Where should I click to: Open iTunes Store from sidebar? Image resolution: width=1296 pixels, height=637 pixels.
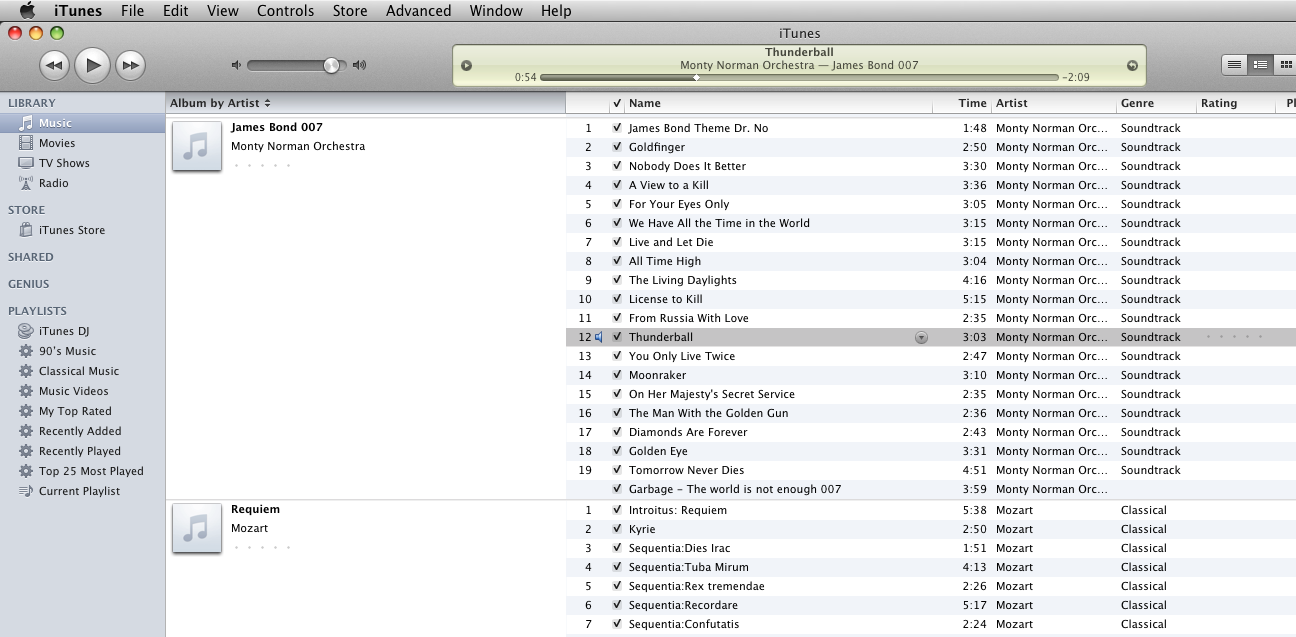pyautogui.click(x=83, y=230)
